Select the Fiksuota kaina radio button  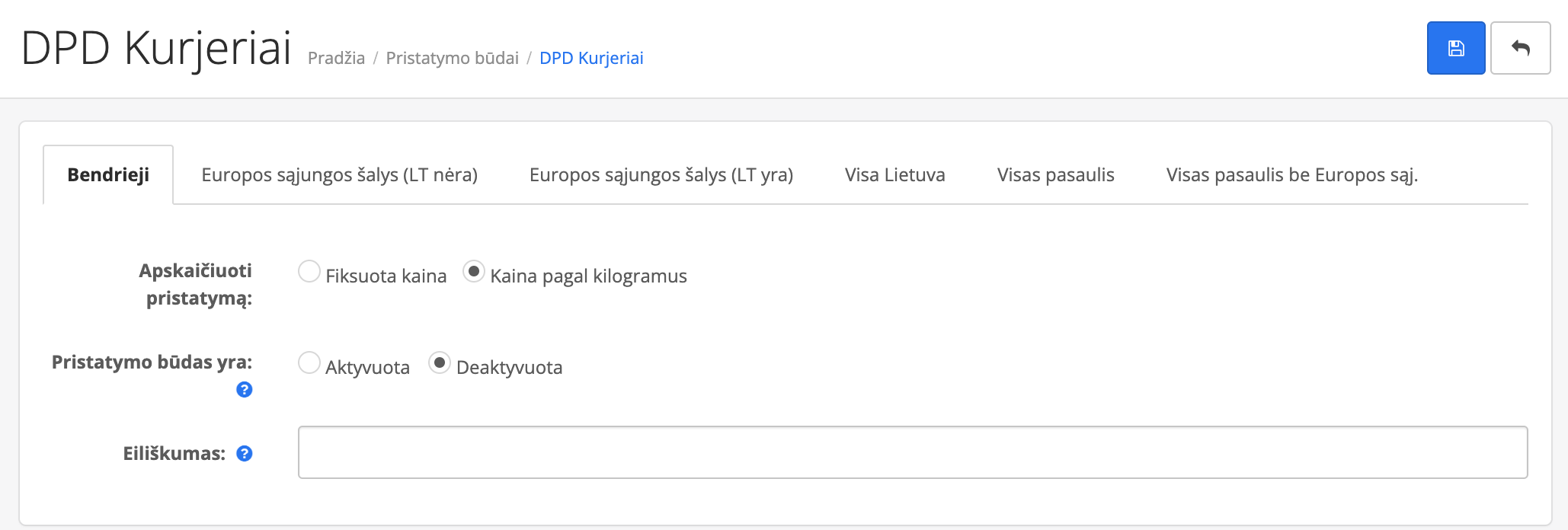(x=309, y=272)
